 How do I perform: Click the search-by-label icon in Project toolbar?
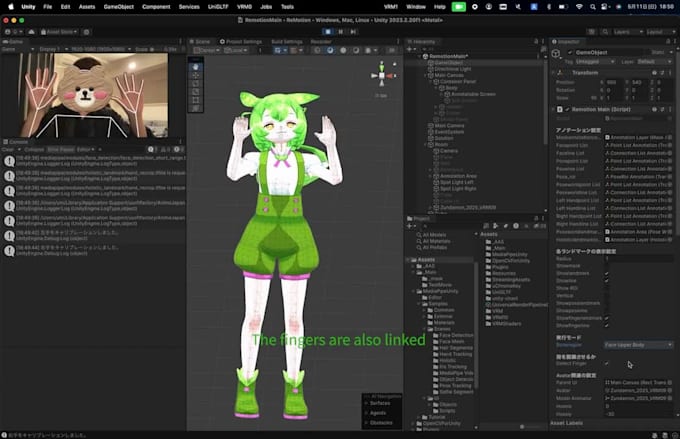click(505, 226)
